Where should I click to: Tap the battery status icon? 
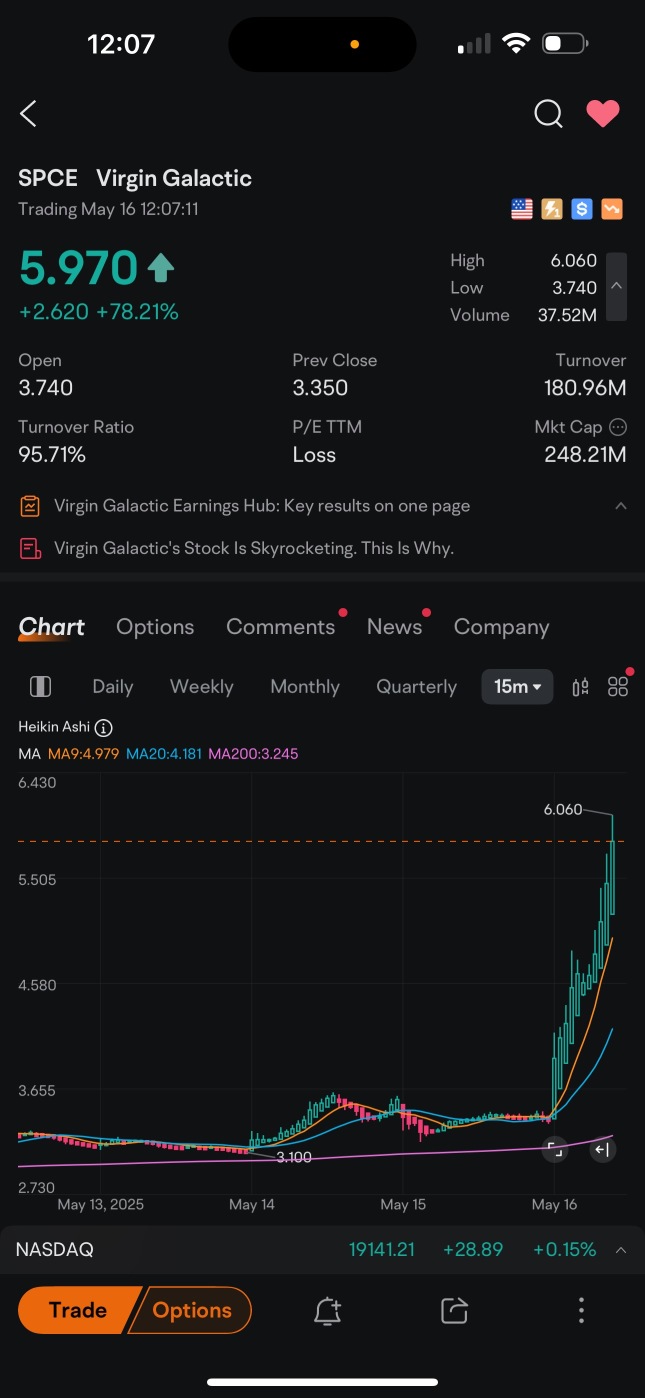click(x=565, y=44)
